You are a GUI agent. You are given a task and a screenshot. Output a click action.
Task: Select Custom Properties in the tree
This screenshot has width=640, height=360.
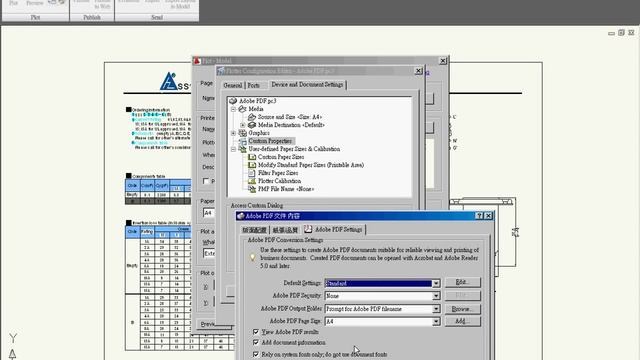point(270,141)
